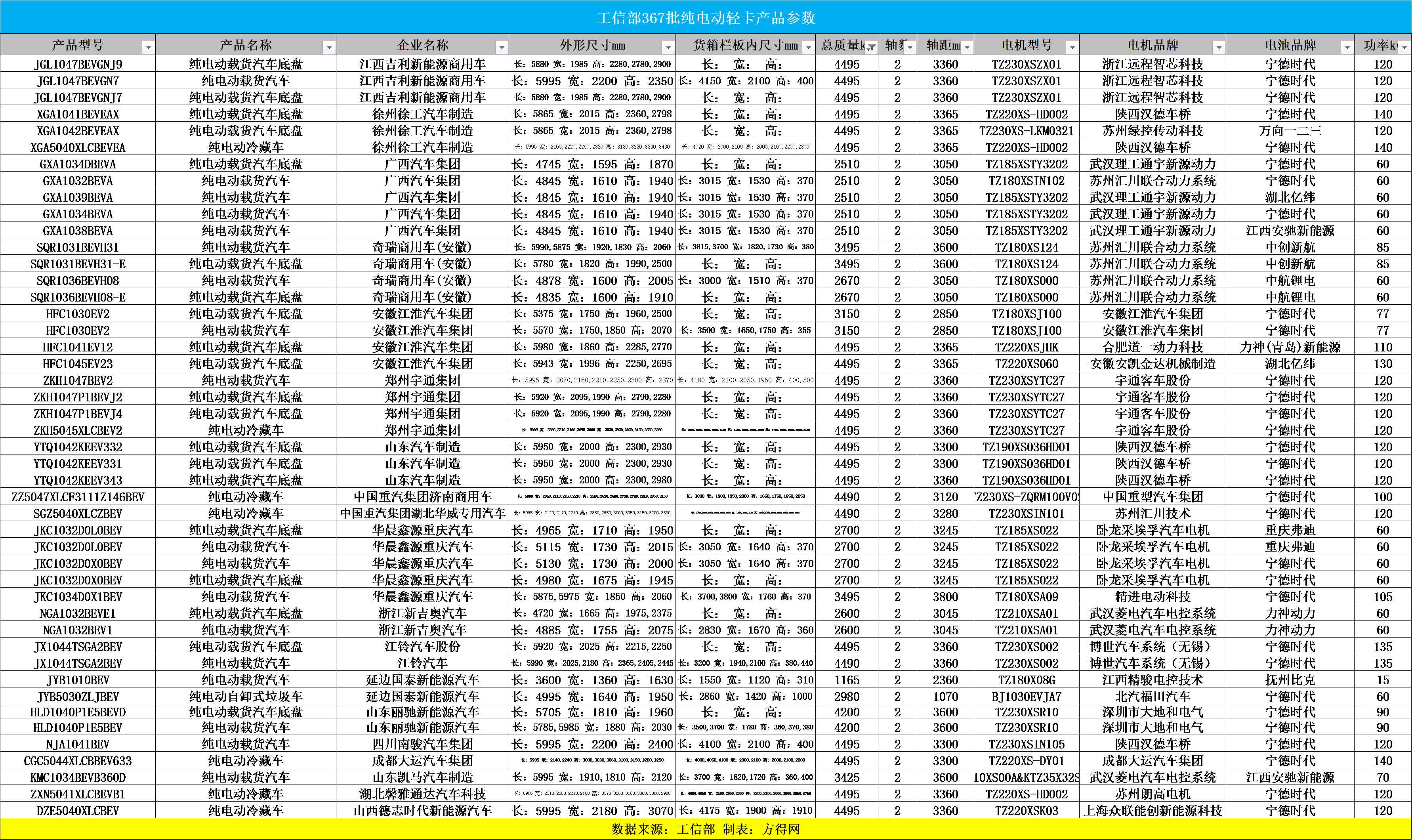Select cell JYB1010BEV
The height and width of the screenshot is (840, 1412).
78,680
